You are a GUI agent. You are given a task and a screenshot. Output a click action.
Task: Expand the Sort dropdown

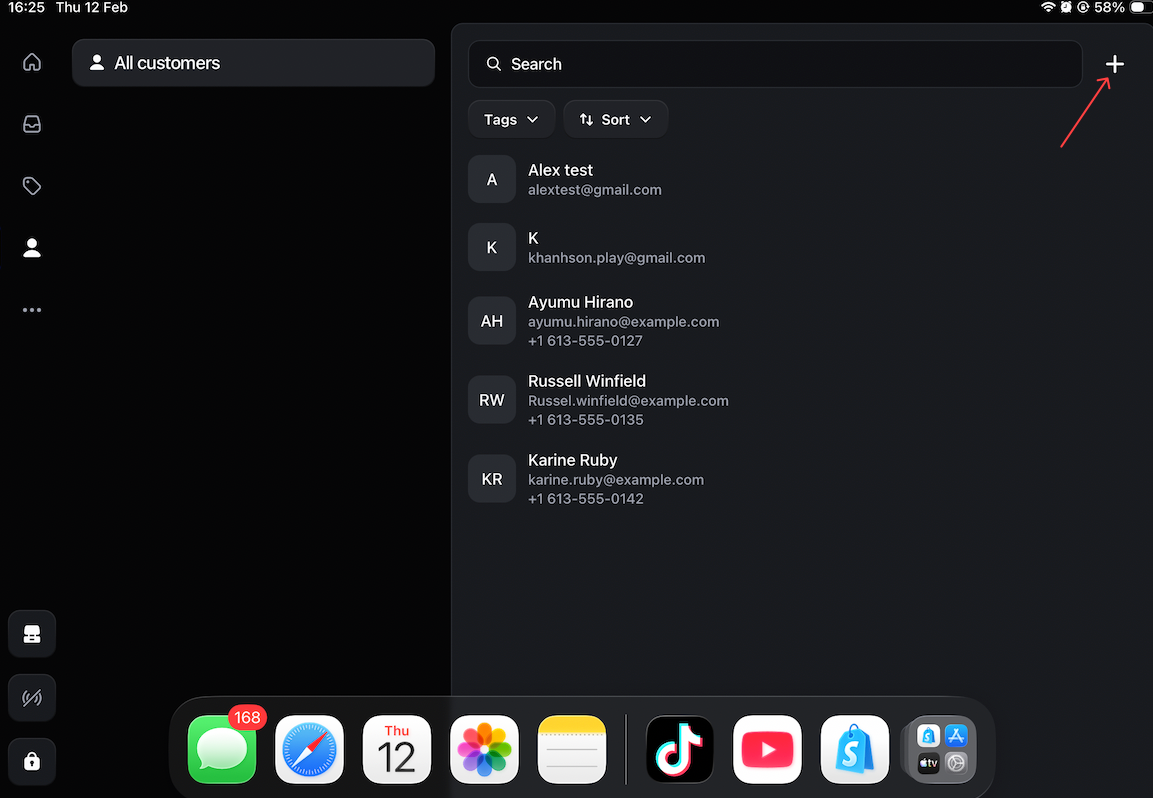coord(615,119)
